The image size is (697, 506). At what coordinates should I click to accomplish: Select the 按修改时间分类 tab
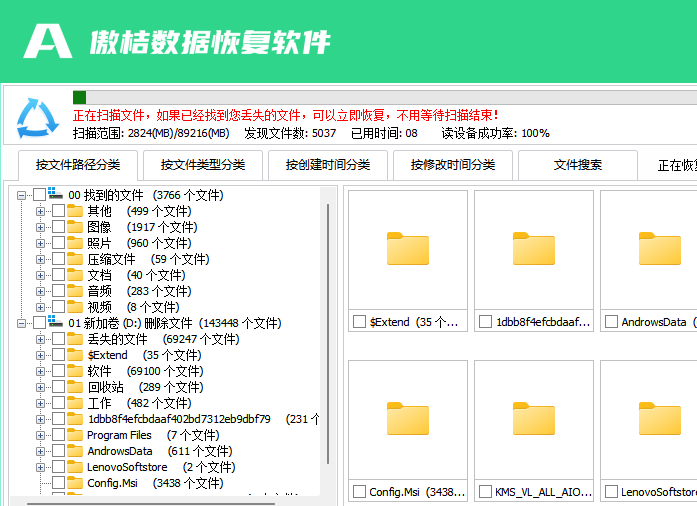(453, 165)
